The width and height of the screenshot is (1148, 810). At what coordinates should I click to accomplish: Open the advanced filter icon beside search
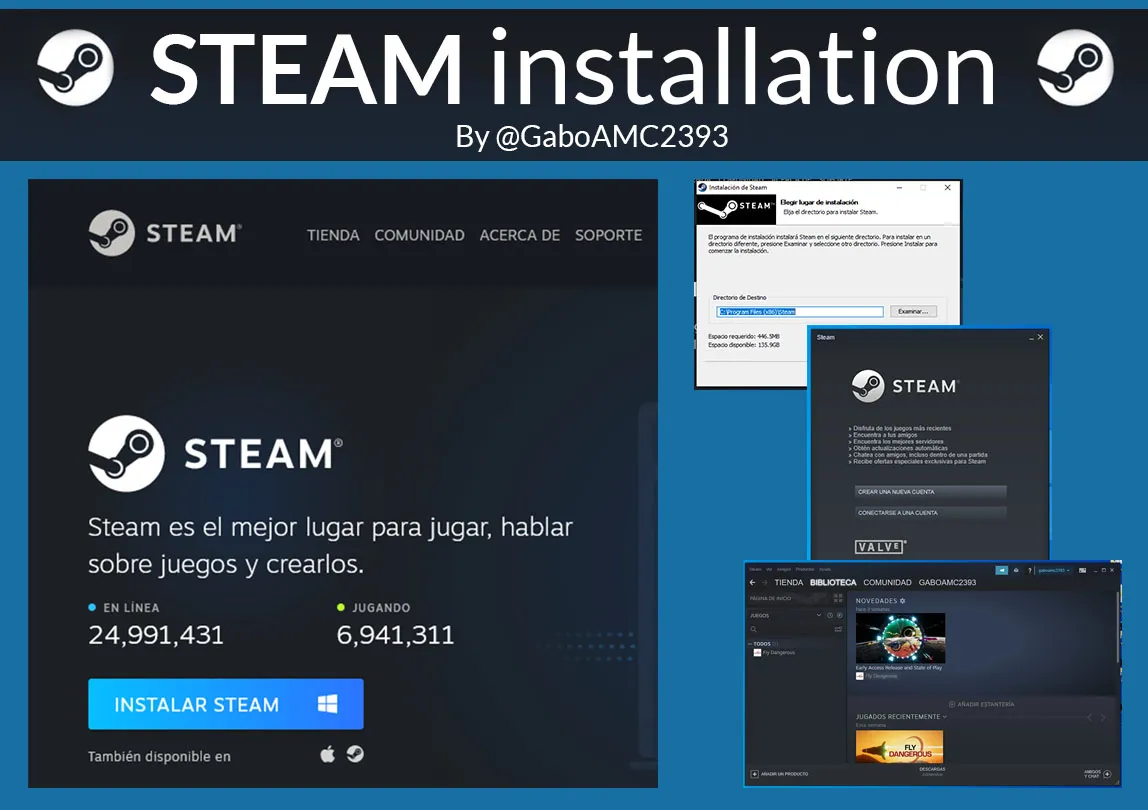click(x=838, y=629)
